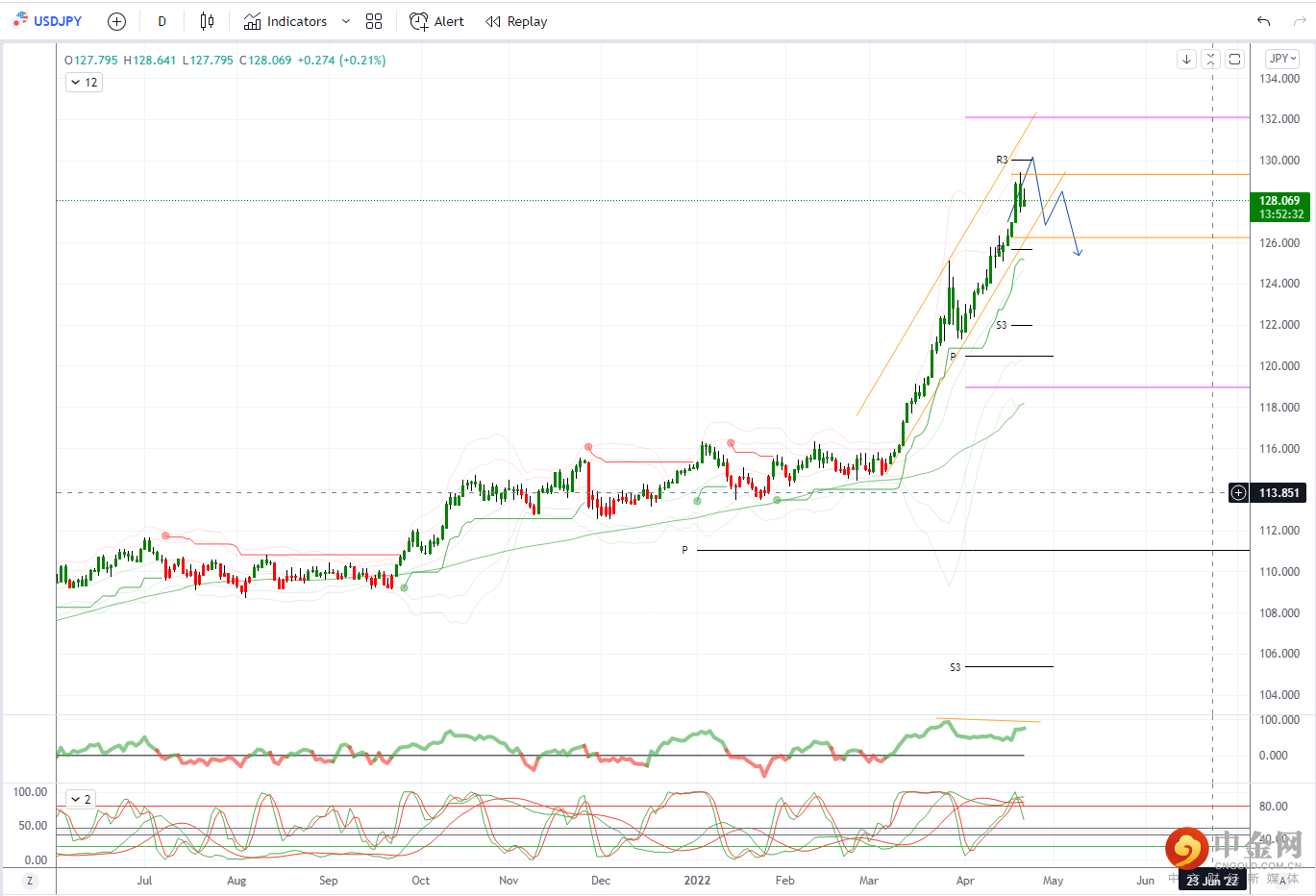
Task: Click the R3 pivot label
Action: pos(1002,160)
